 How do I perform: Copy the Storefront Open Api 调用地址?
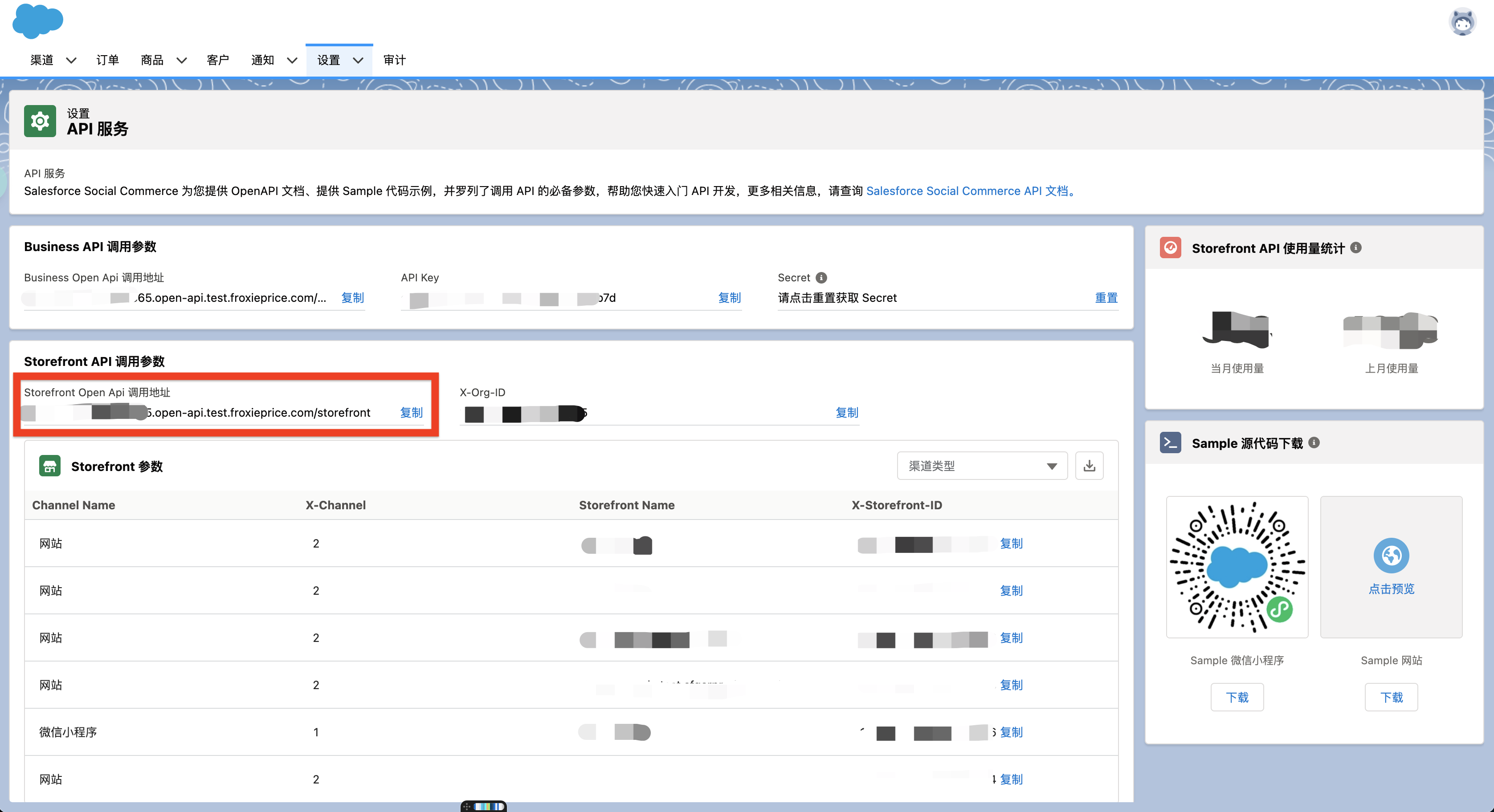tap(411, 413)
